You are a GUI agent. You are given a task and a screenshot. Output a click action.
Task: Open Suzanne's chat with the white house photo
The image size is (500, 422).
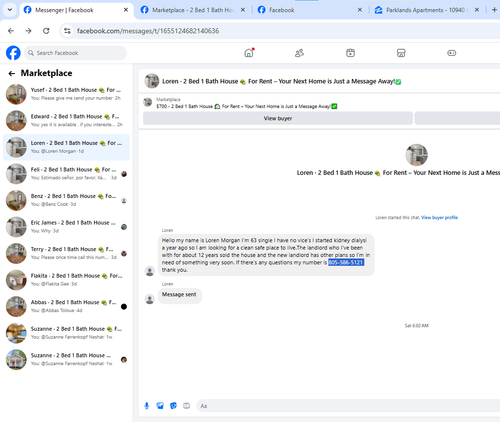click(66, 359)
